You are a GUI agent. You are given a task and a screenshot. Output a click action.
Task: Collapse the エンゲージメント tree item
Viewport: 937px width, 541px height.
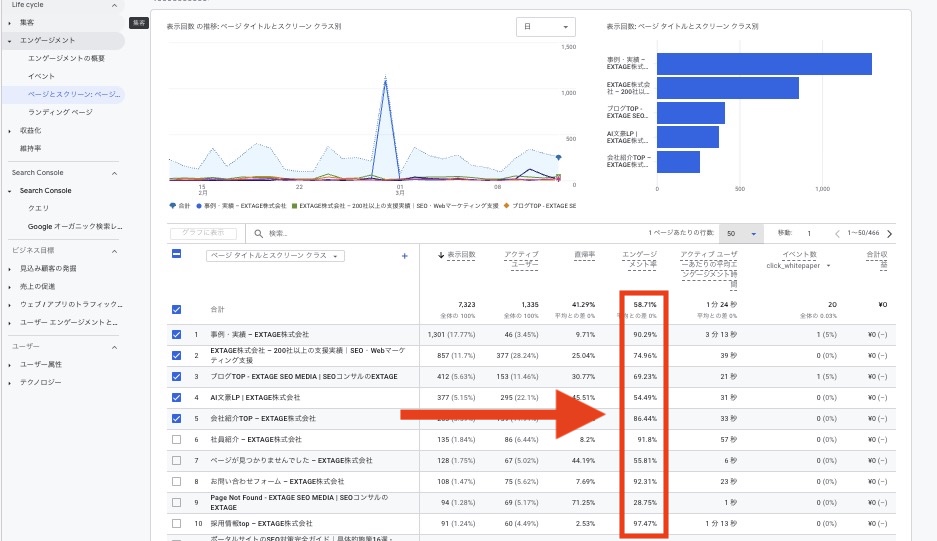pyautogui.click(x=10, y=41)
